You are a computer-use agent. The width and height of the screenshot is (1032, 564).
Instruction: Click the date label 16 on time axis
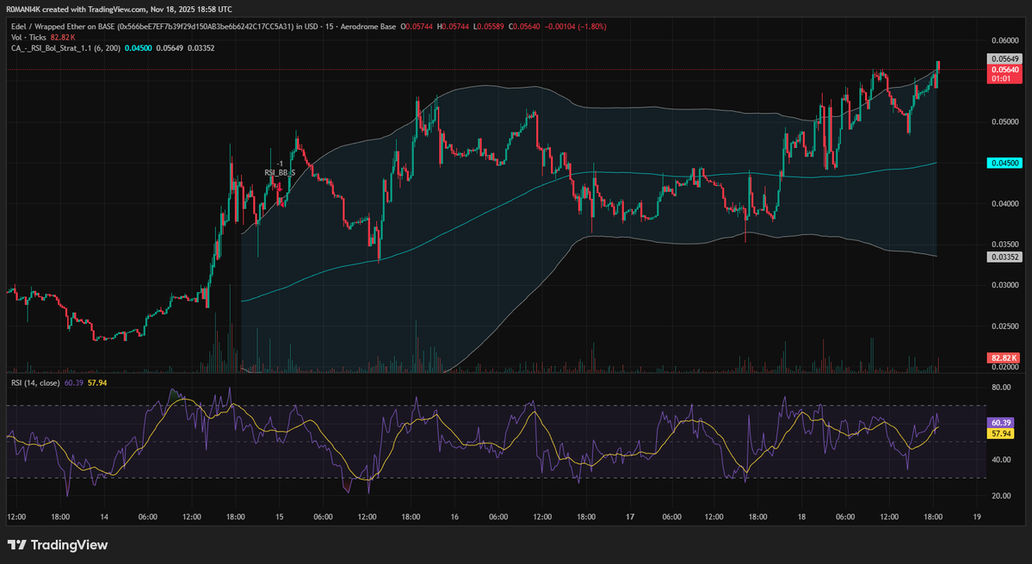(454, 517)
